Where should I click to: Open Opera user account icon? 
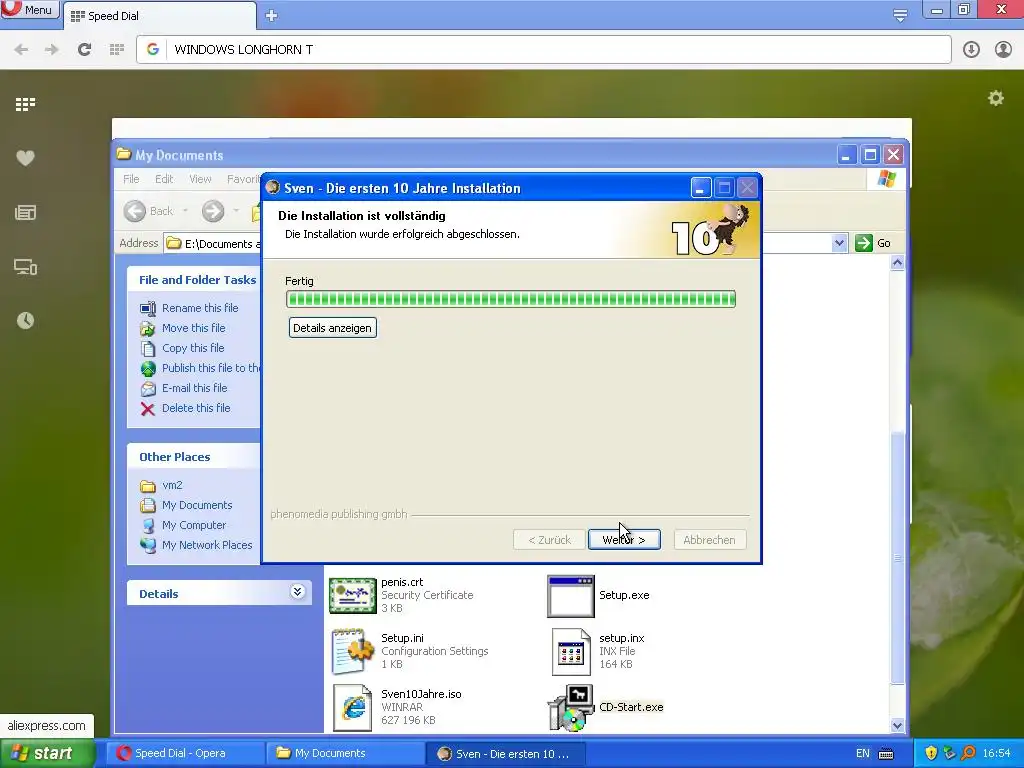pos(1003,49)
